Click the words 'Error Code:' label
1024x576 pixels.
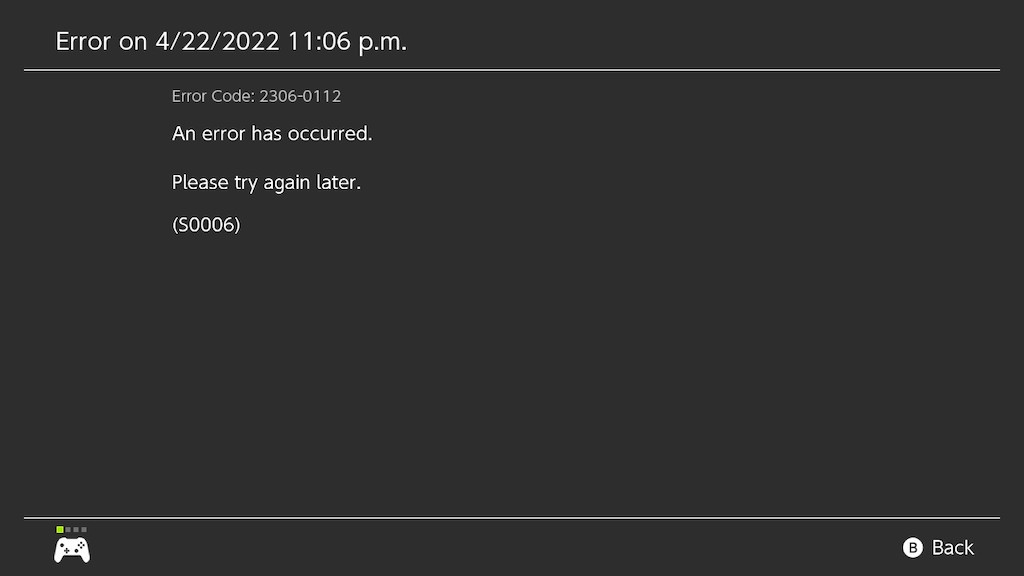coord(213,96)
